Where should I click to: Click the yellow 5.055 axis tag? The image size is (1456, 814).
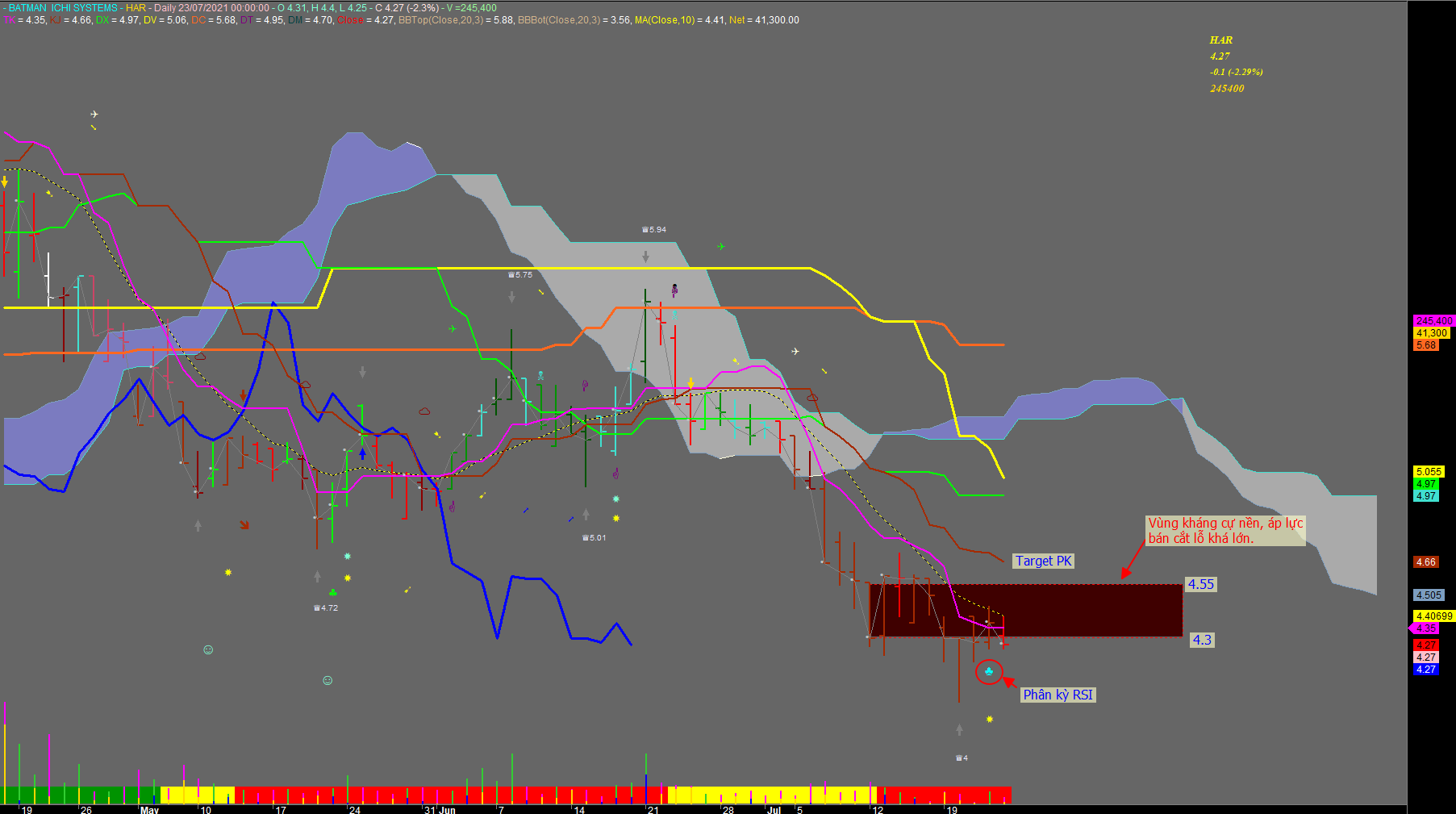pyautogui.click(x=1429, y=472)
